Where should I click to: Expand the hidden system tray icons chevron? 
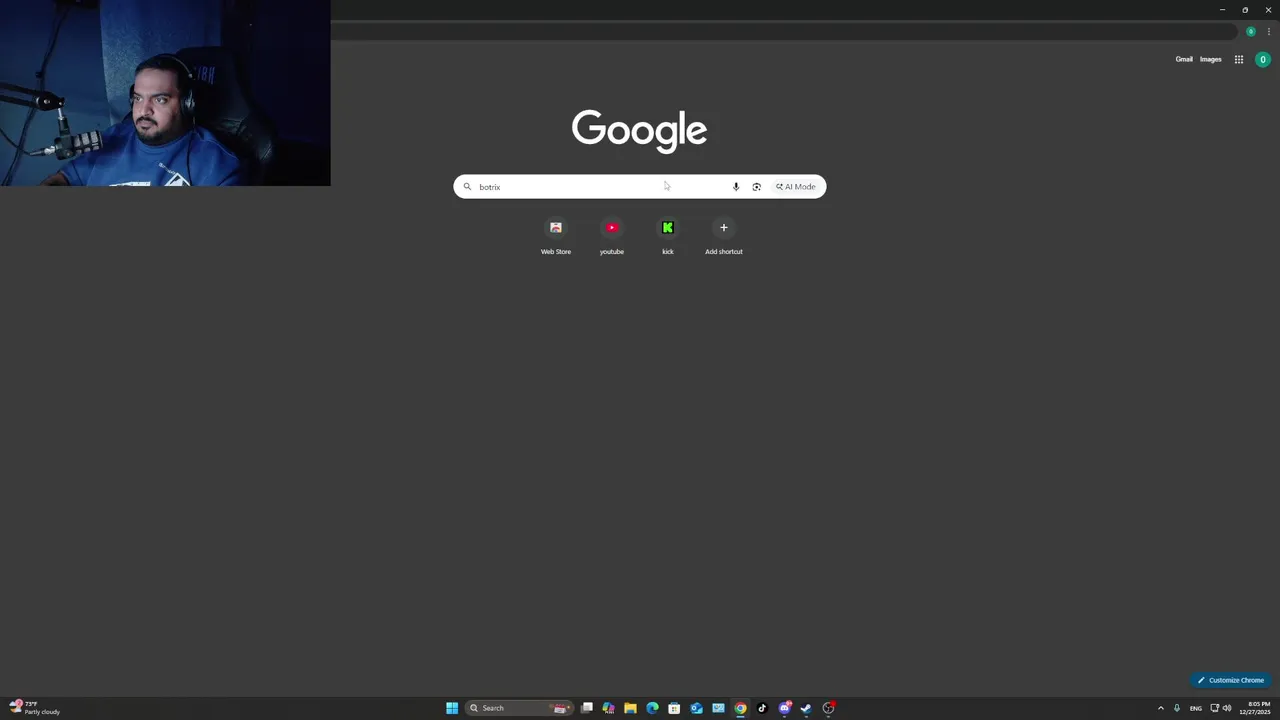pos(1161,708)
